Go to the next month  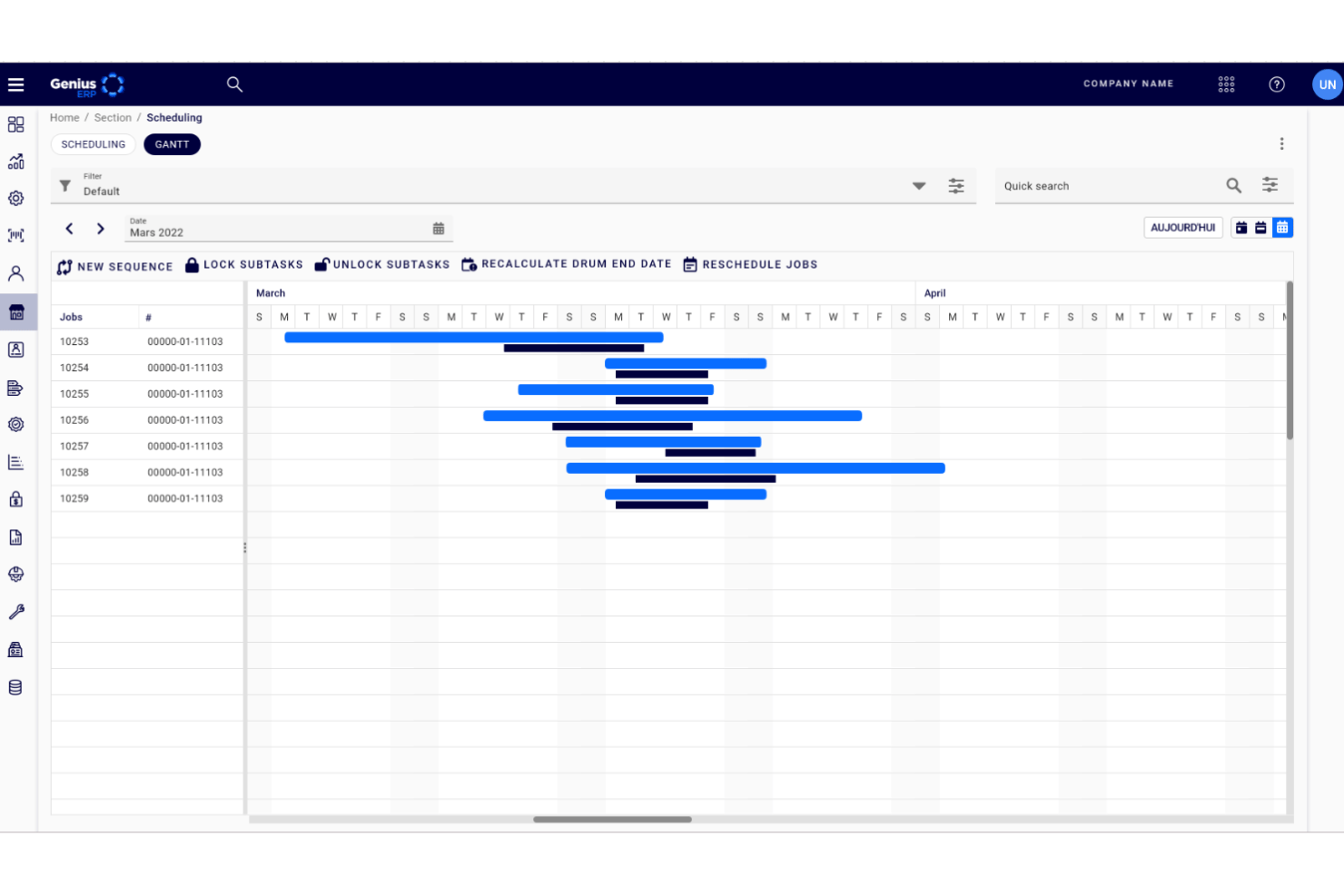pyautogui.click(x=101, y=229)
